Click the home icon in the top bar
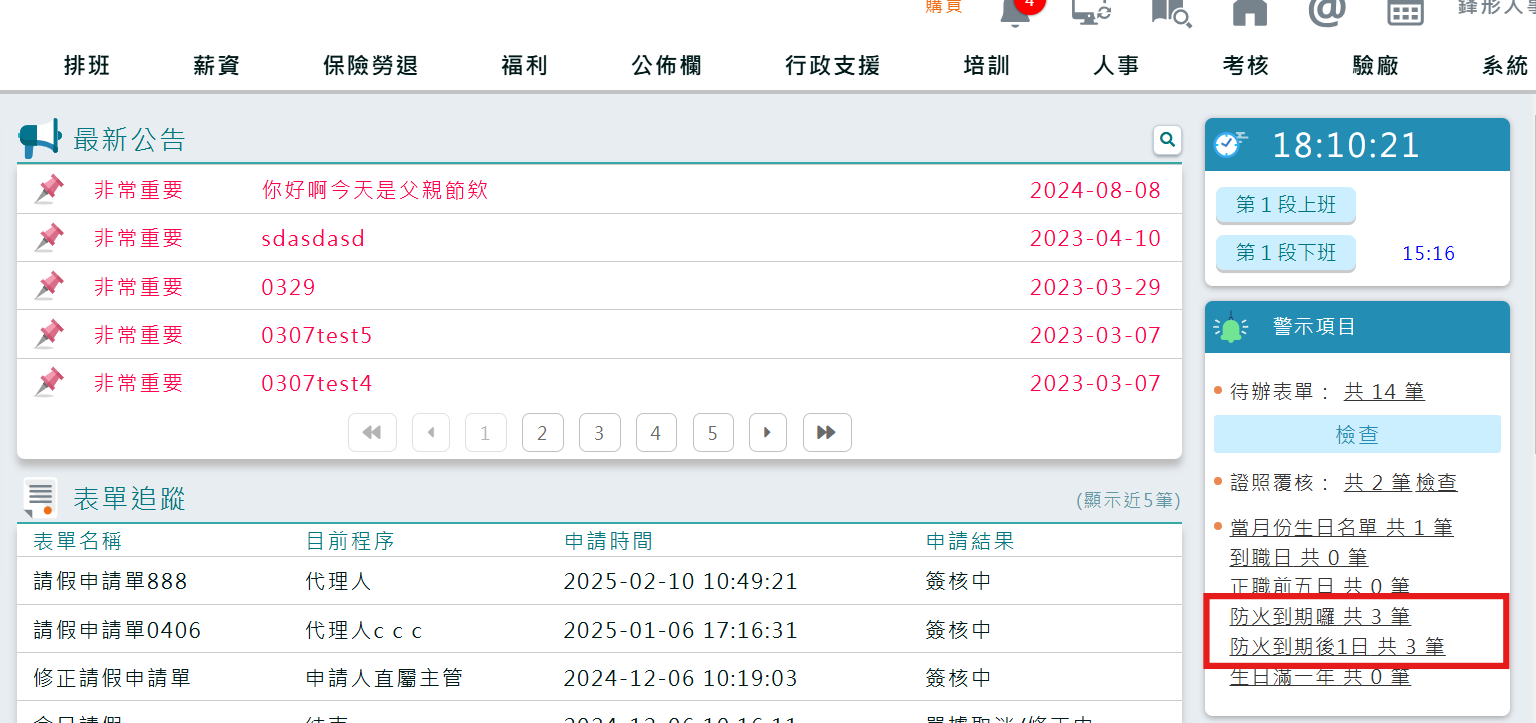 coord(1248,12)
